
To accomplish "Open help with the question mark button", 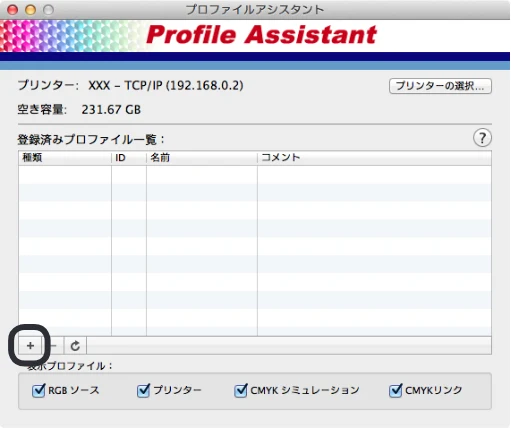I will click(x=482, y=138).
